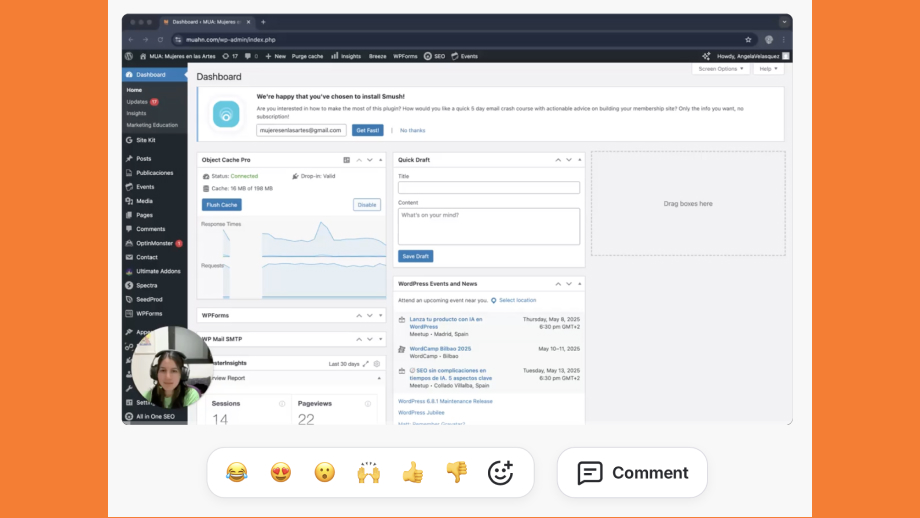Click the Save Draft button
The height and width of the screenshot is (518, 920).
click(415, 256)
